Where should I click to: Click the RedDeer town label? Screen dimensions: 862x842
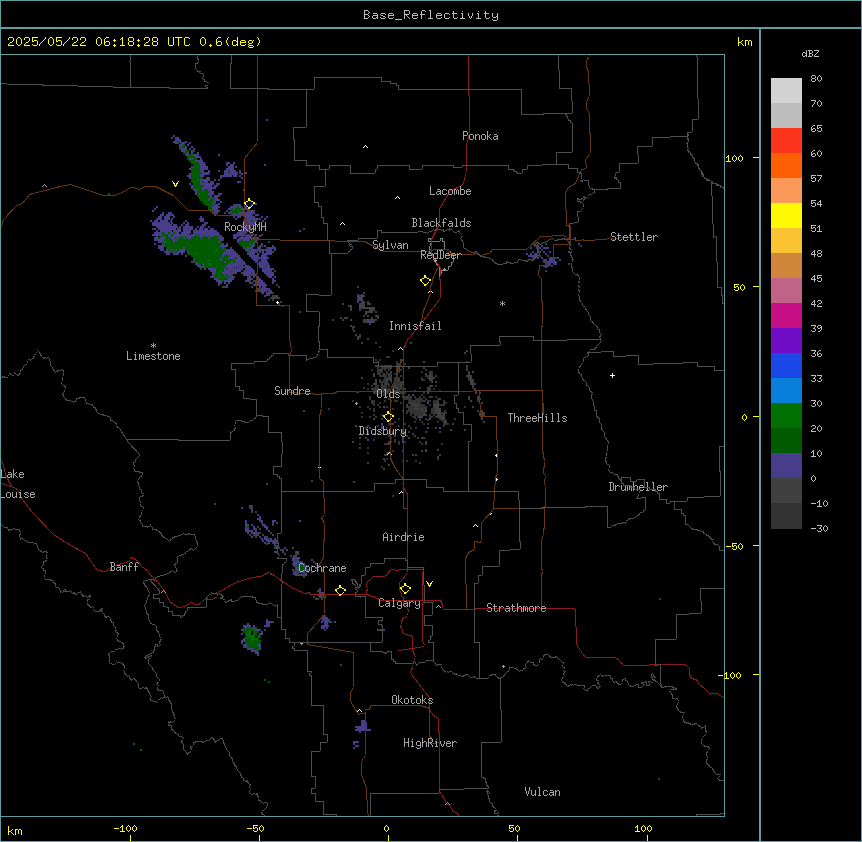(440, 255)
